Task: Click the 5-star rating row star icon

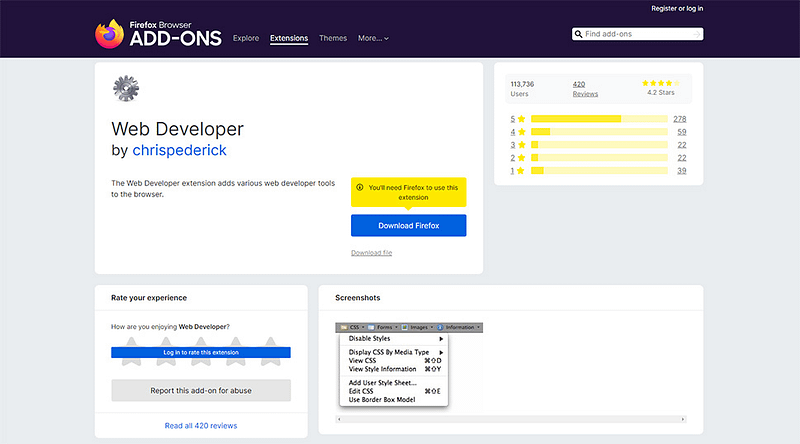Action: 521,119
